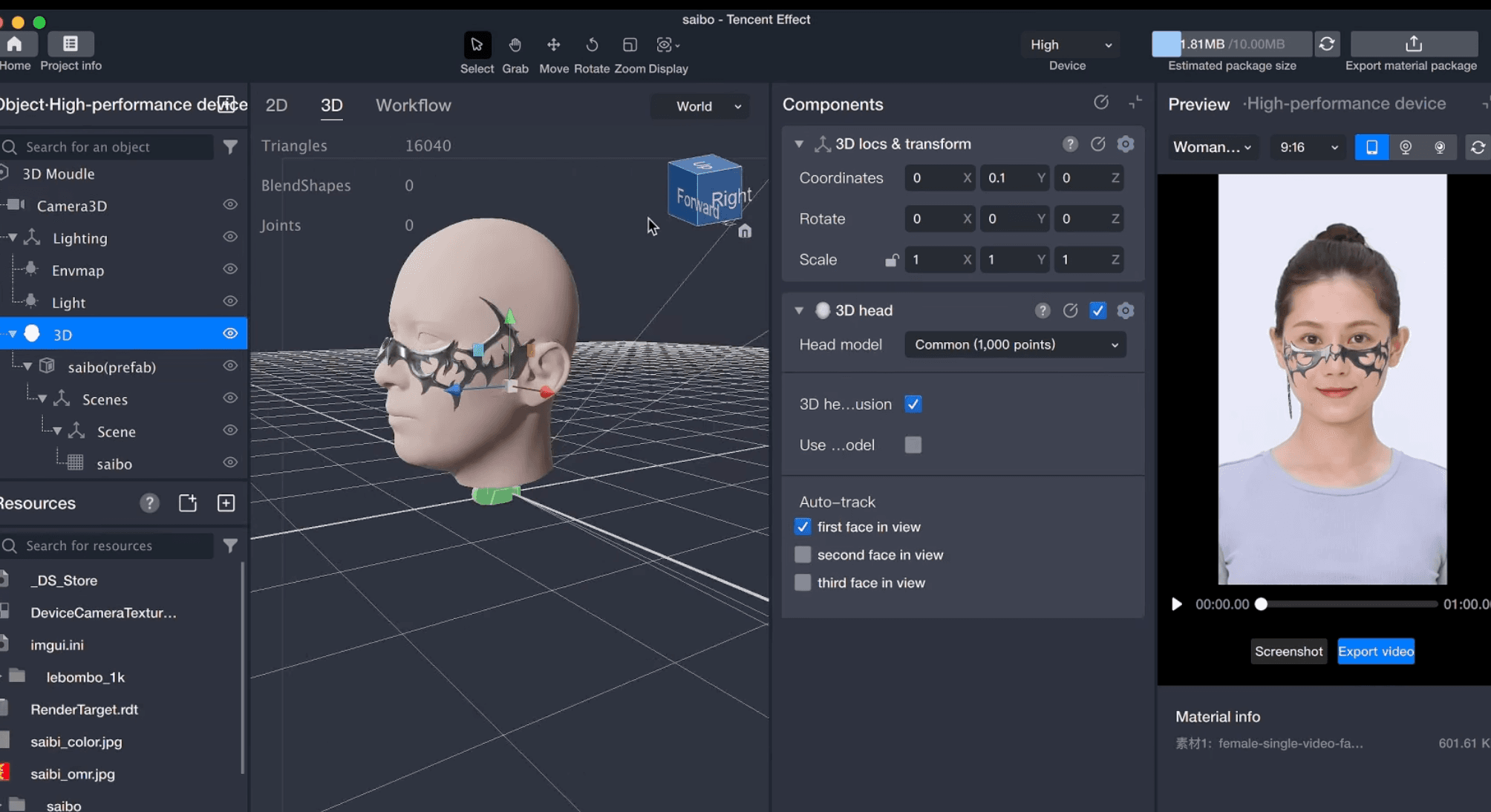Enable second face in view checkbox

click(x=803, y=554)
